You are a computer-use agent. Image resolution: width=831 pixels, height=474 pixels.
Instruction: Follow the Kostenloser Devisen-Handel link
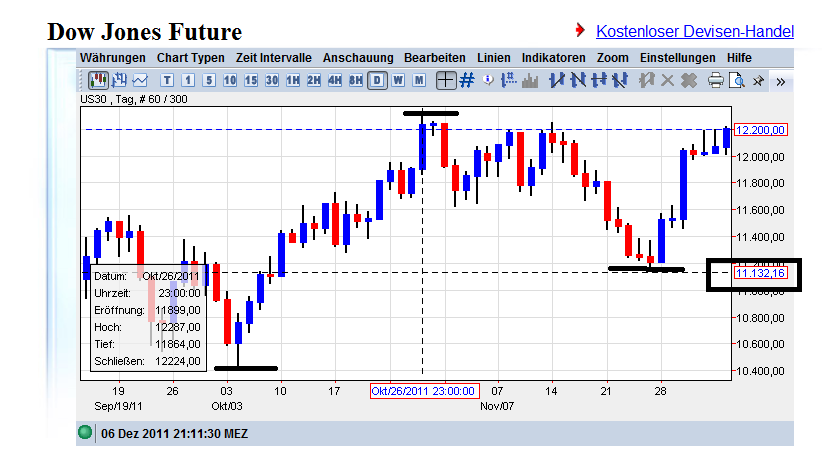[695, 31]
